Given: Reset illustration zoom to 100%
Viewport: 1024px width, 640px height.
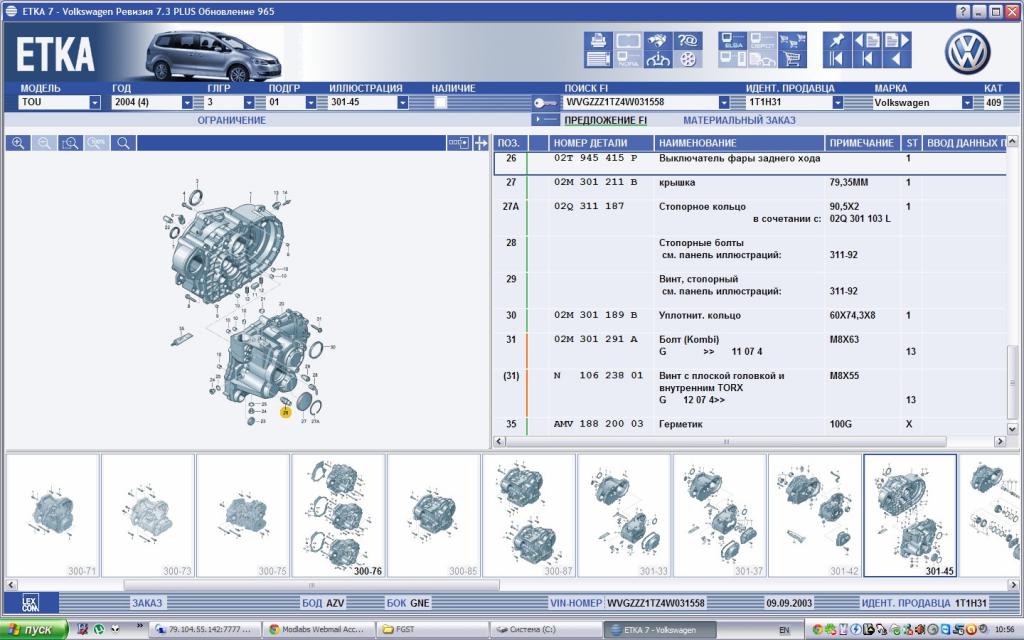Looking at the screenshot, I should (x=97, y=143).
